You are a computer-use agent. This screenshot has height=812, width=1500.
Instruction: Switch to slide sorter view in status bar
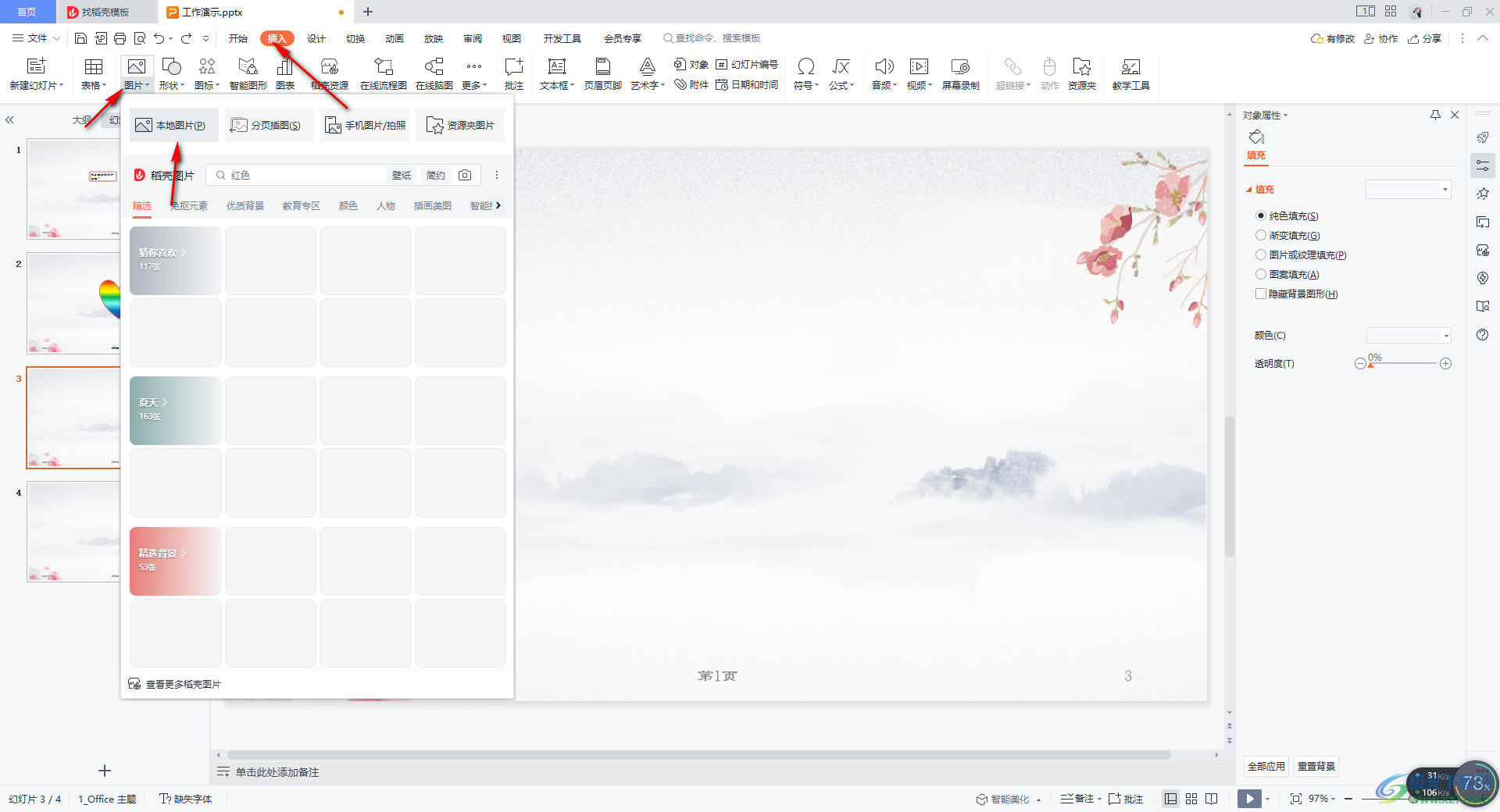tap(1191, 799)
